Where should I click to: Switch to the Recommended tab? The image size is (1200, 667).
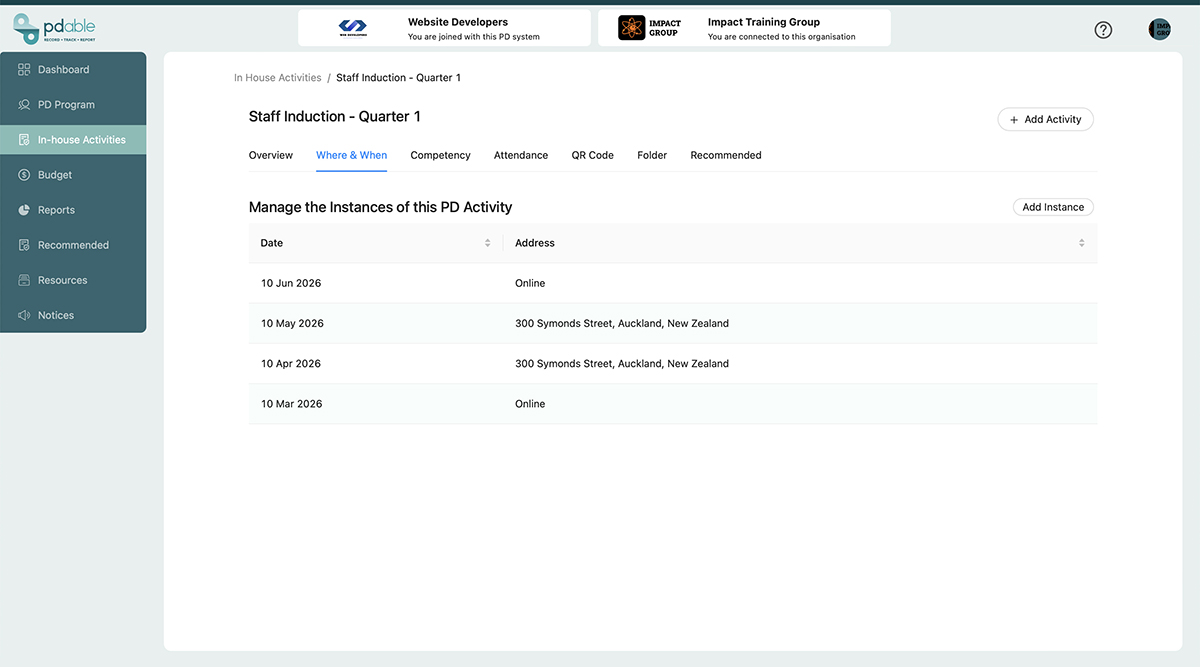click(x=726, y=155)
